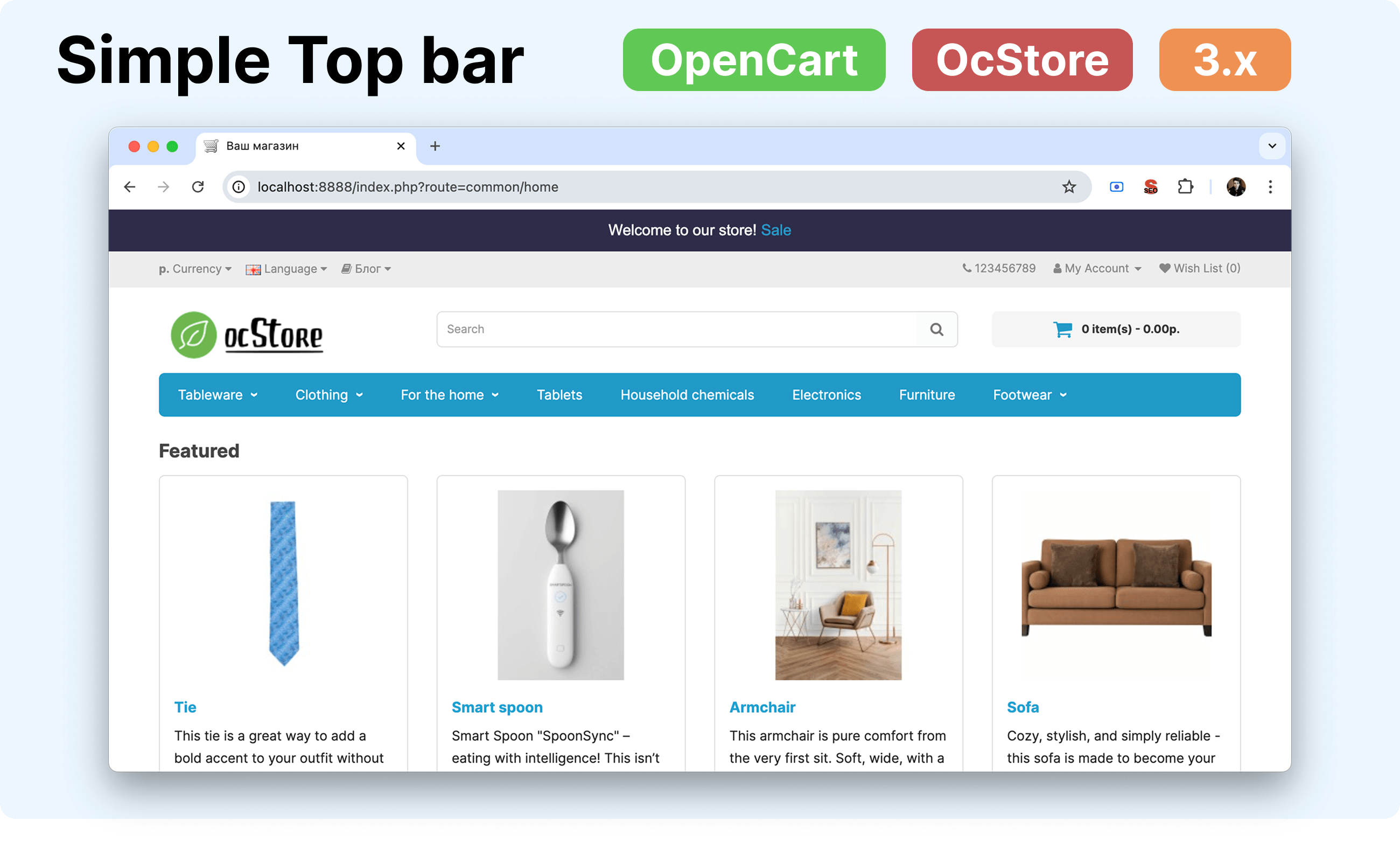Open the Wish List link
The width and height of the screenshot is (1400, 842).
click(x=1199, y=268)
